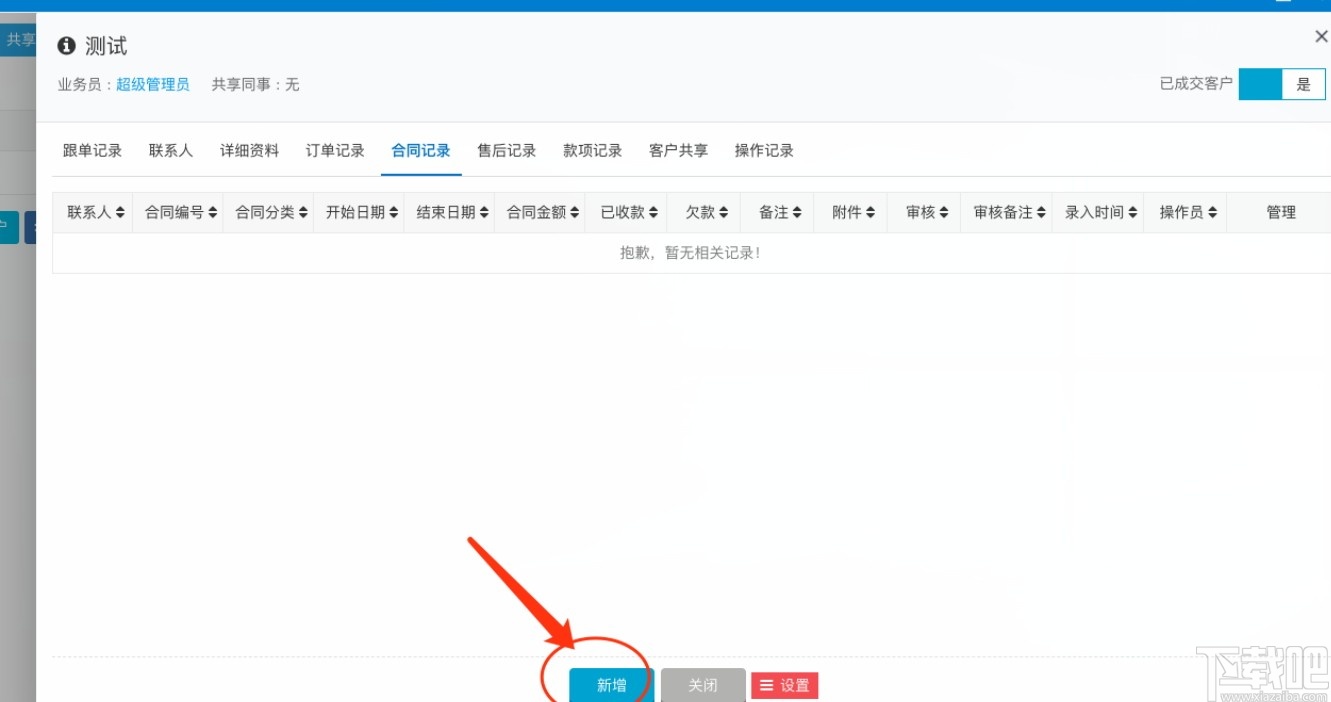Click the info icon beside the 测试 title

[66, 45]
